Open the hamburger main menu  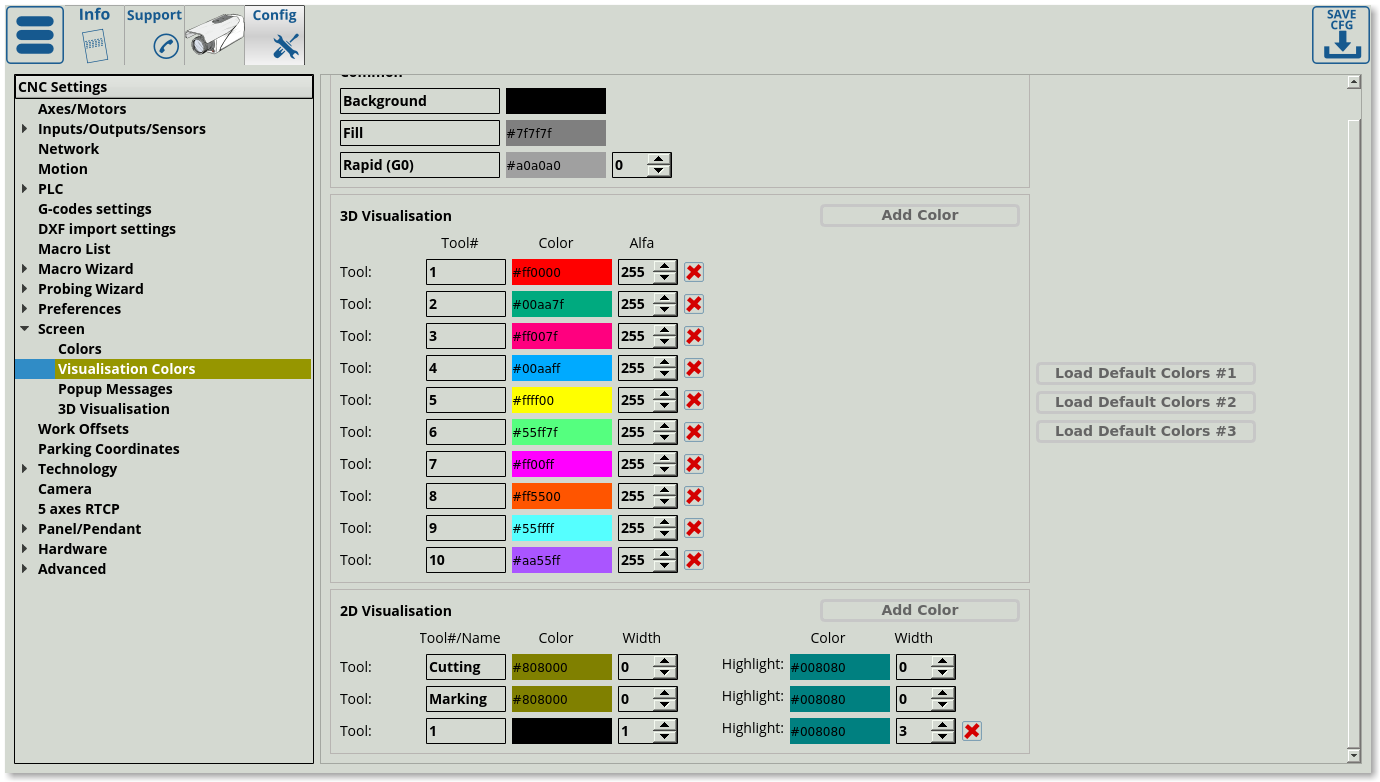click(x=35, y=35)
